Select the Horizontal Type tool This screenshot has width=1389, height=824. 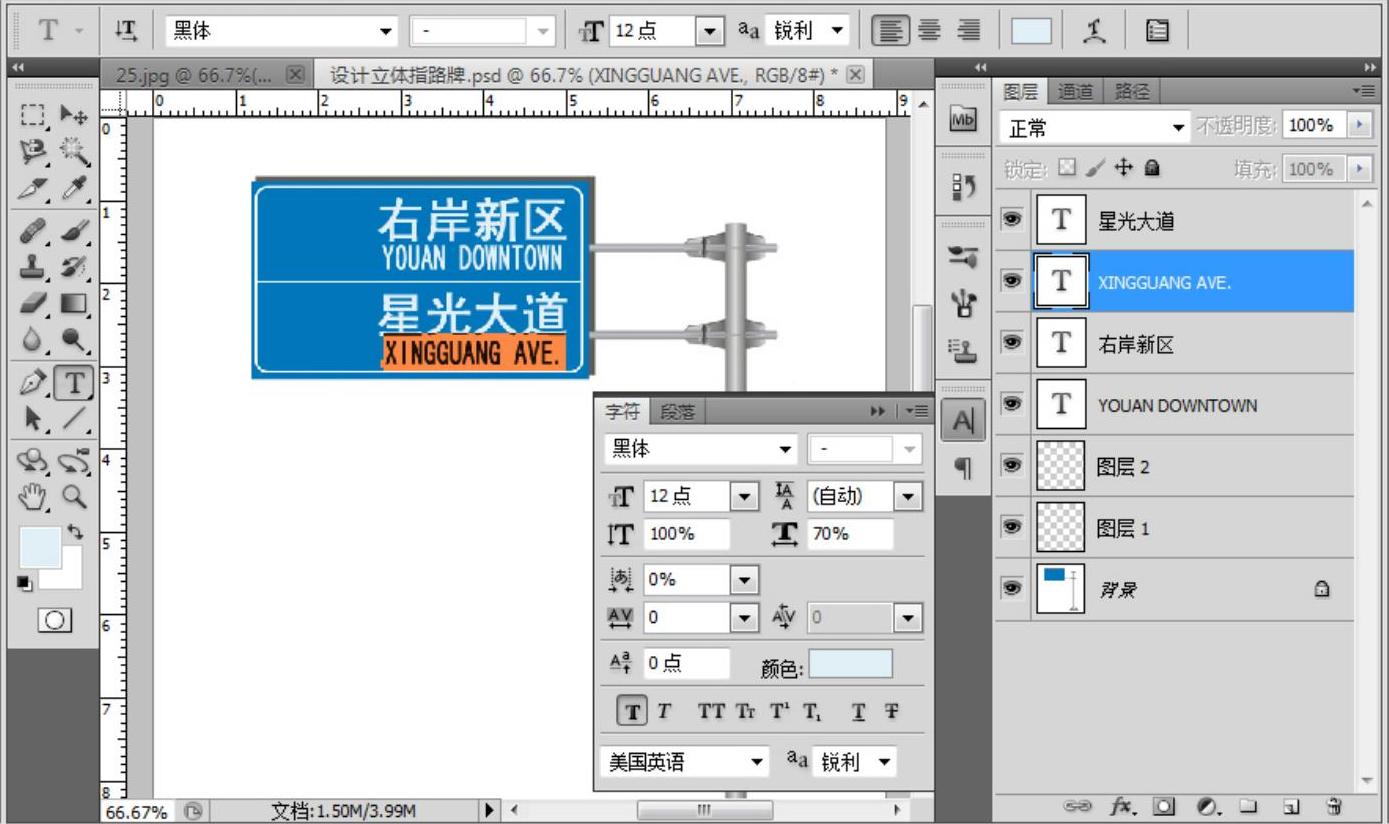[x=73, y=382]
